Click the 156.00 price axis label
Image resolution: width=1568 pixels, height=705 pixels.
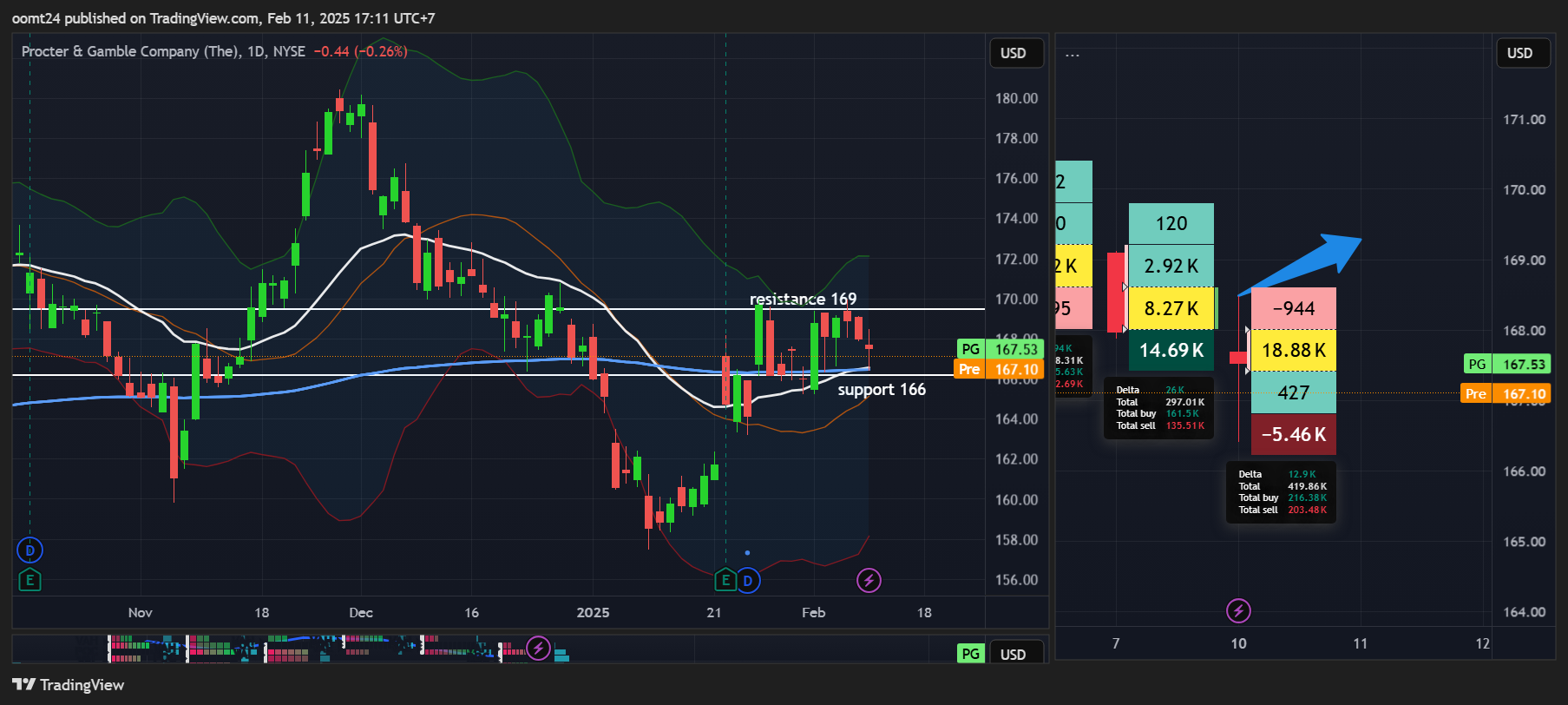(x=1016, y=579)
